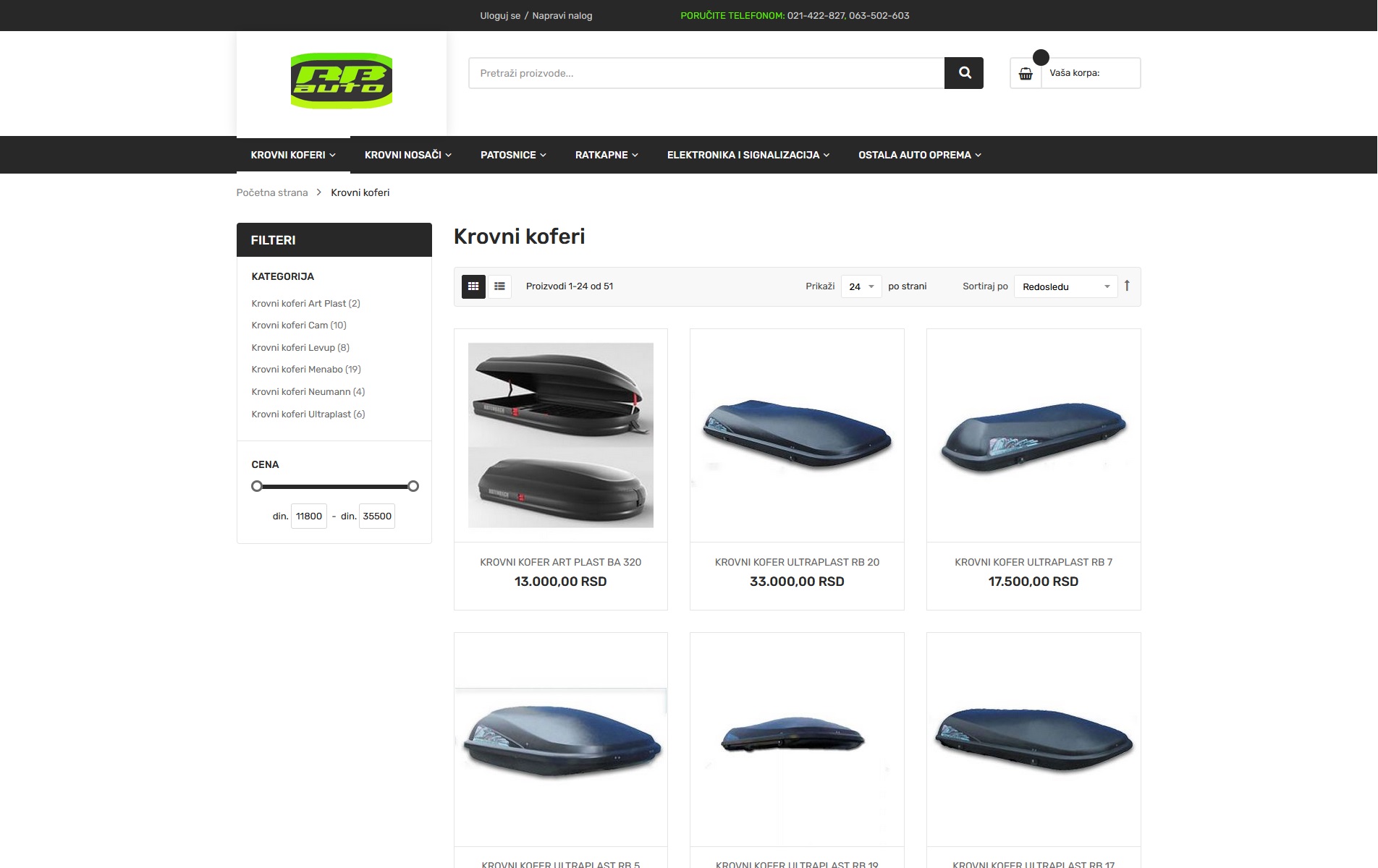1378x868 pixels.
Task: Toggle sort direction arrow
Action: [1127, 286]
